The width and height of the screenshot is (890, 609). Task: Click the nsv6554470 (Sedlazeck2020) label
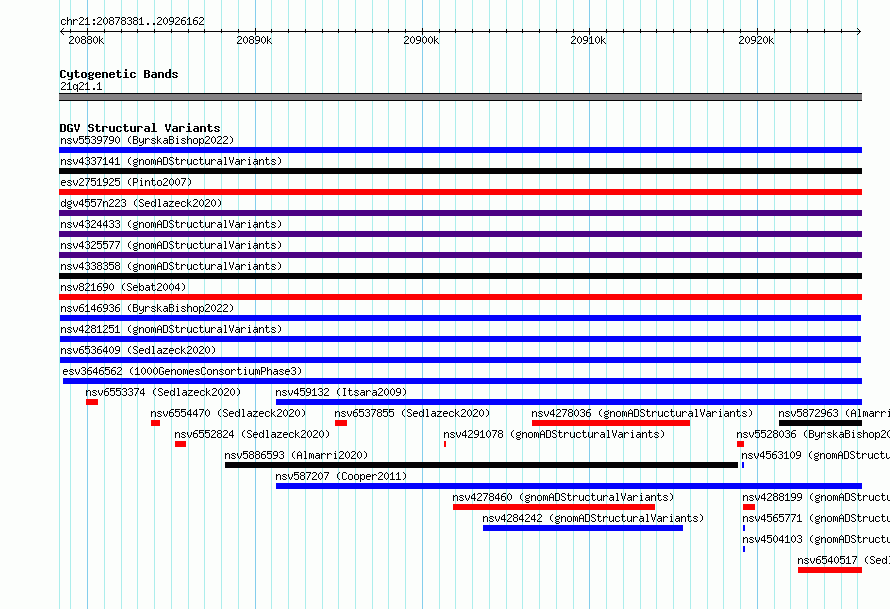[x=228, y=413]
